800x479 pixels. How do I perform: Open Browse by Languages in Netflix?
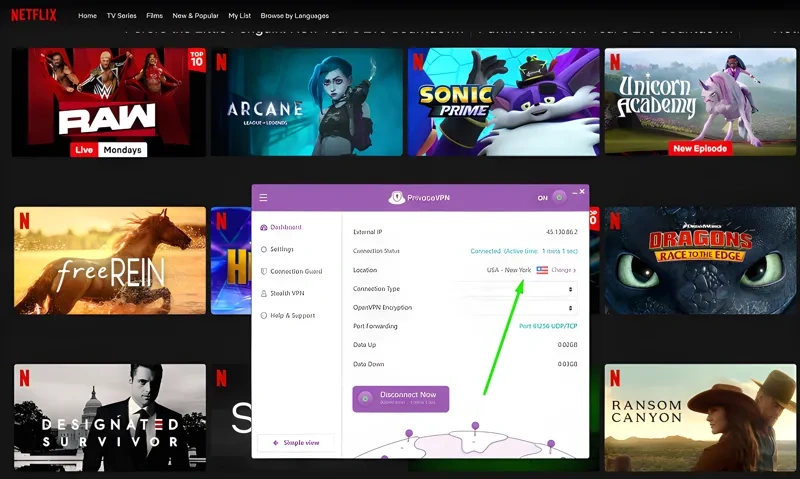pos(294,16)
